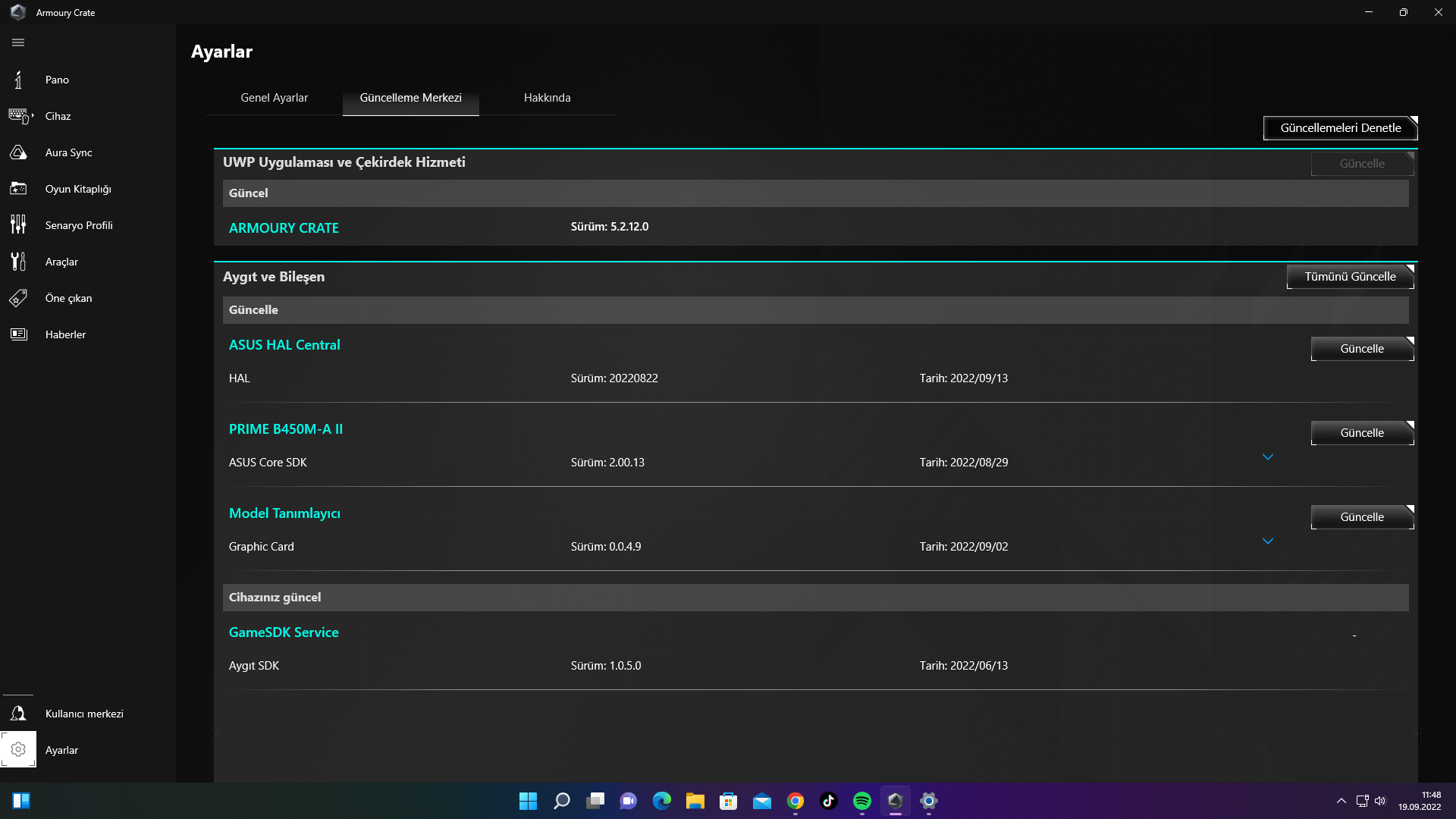Go to Aura Sync in the sidebar

coord(68,152)
